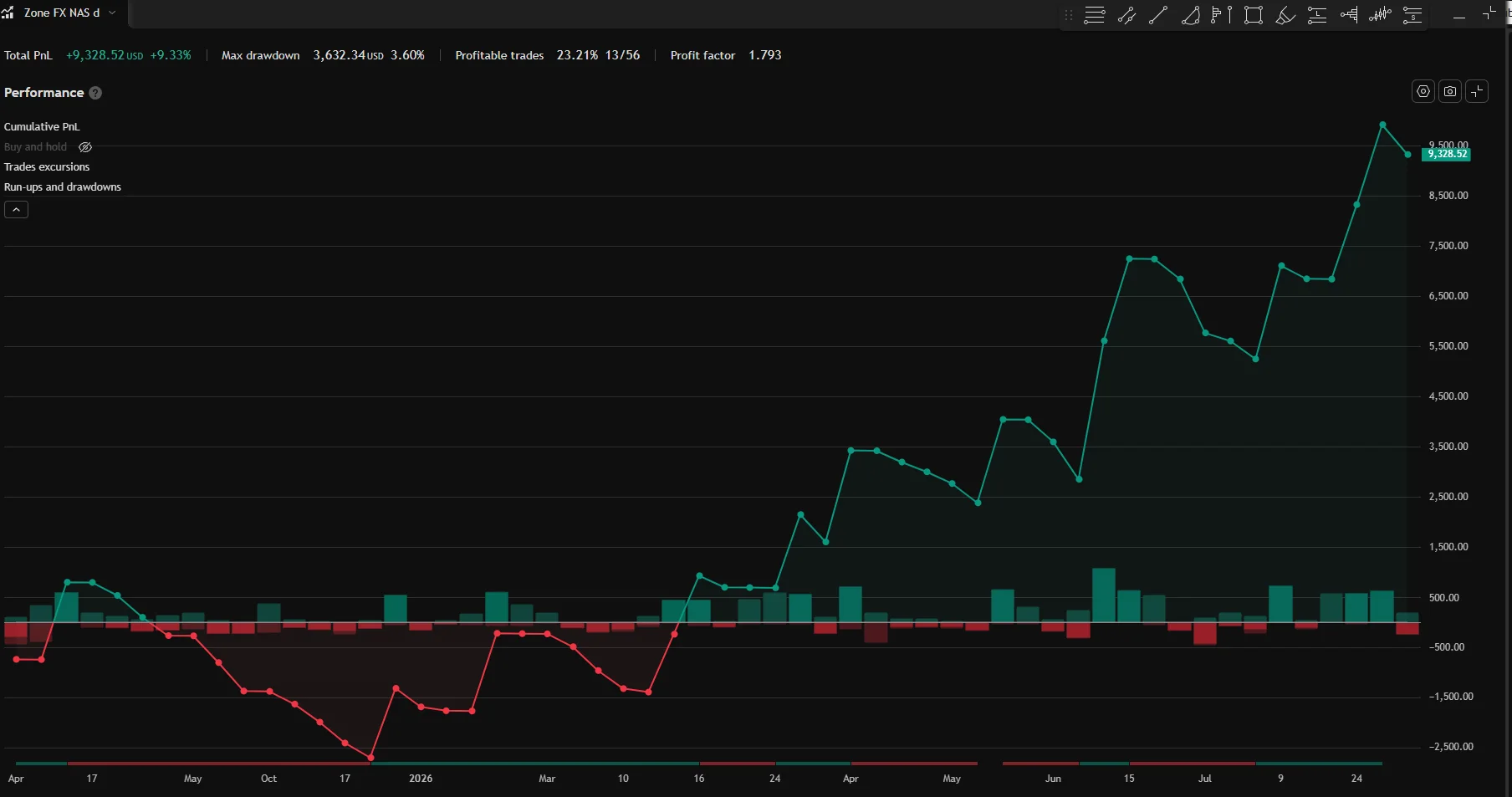
Task: Take a snapshot with the camera icon
Action: 1450,91
